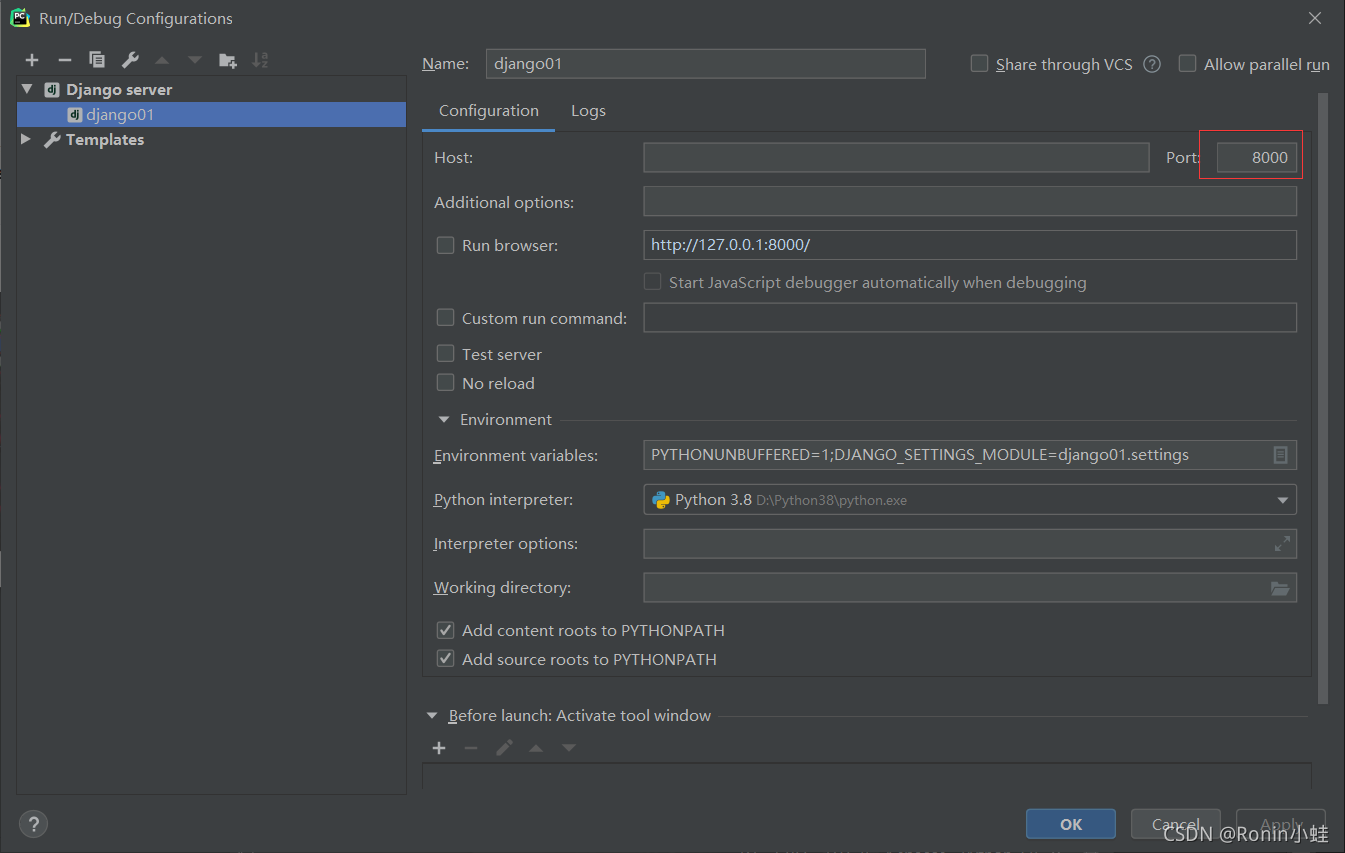Click Cancel button

pos(1176,824)
